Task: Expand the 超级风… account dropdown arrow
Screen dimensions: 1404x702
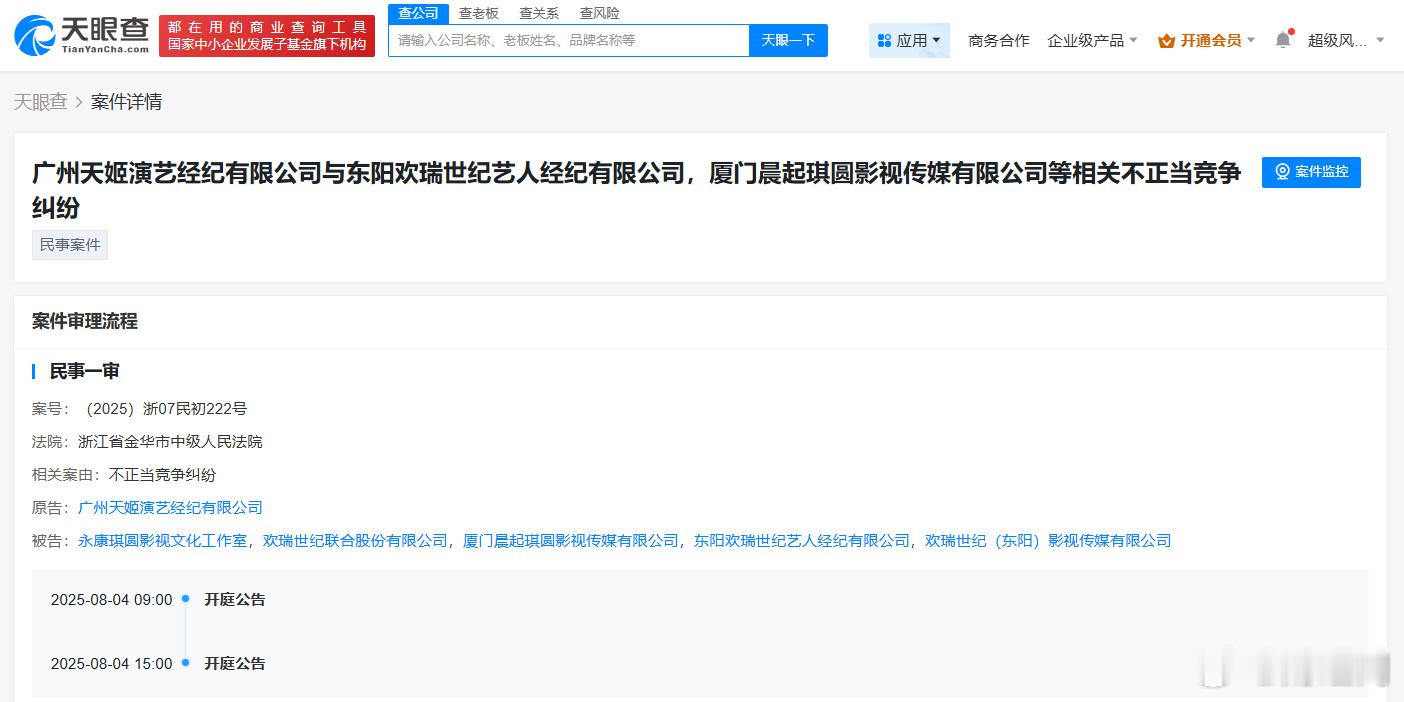Action: (1380, 41)
